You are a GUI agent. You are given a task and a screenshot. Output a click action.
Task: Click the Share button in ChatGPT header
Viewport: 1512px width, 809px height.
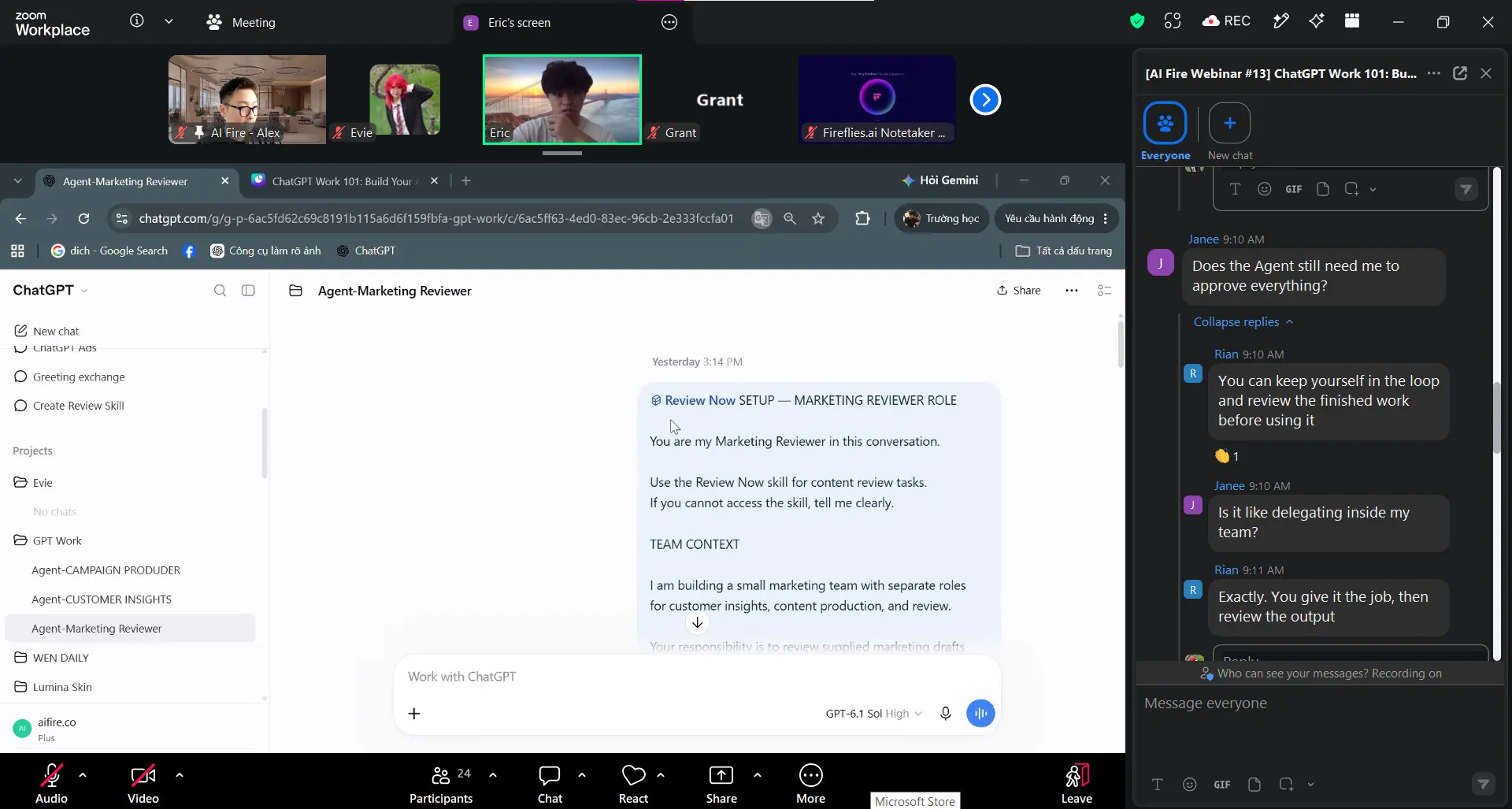point(1018,291)
